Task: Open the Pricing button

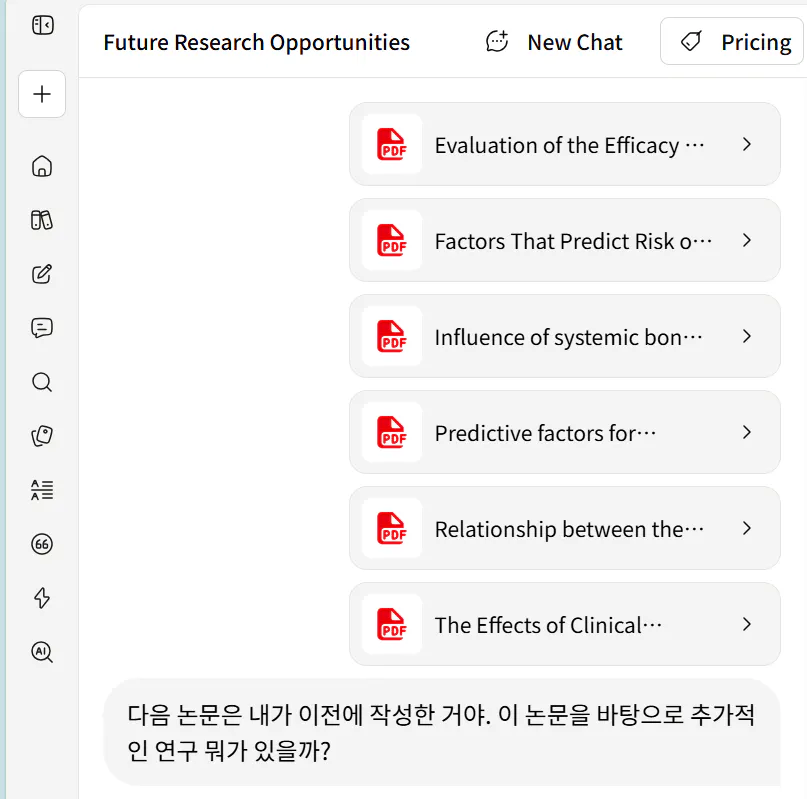Action: coord(732,41)
